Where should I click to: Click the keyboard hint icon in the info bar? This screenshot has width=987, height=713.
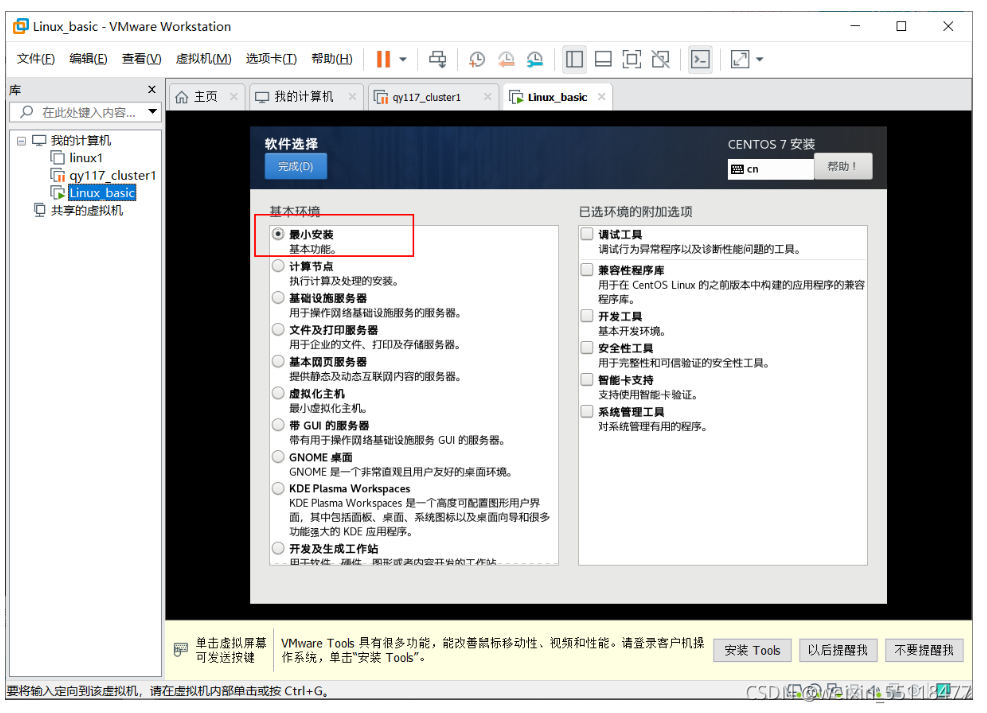[181, 649]
